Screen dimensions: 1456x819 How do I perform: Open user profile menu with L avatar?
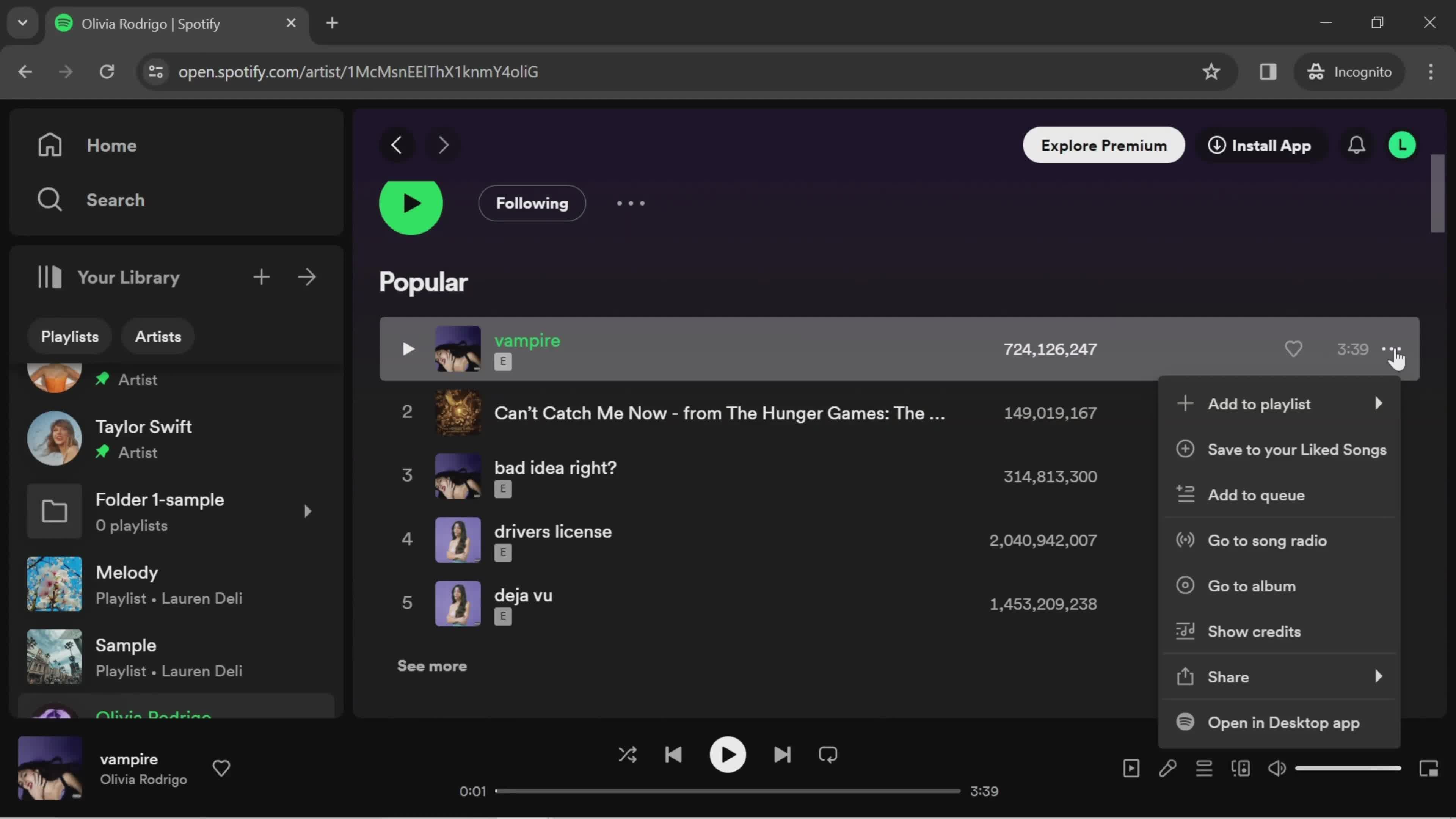(1402, 145)
